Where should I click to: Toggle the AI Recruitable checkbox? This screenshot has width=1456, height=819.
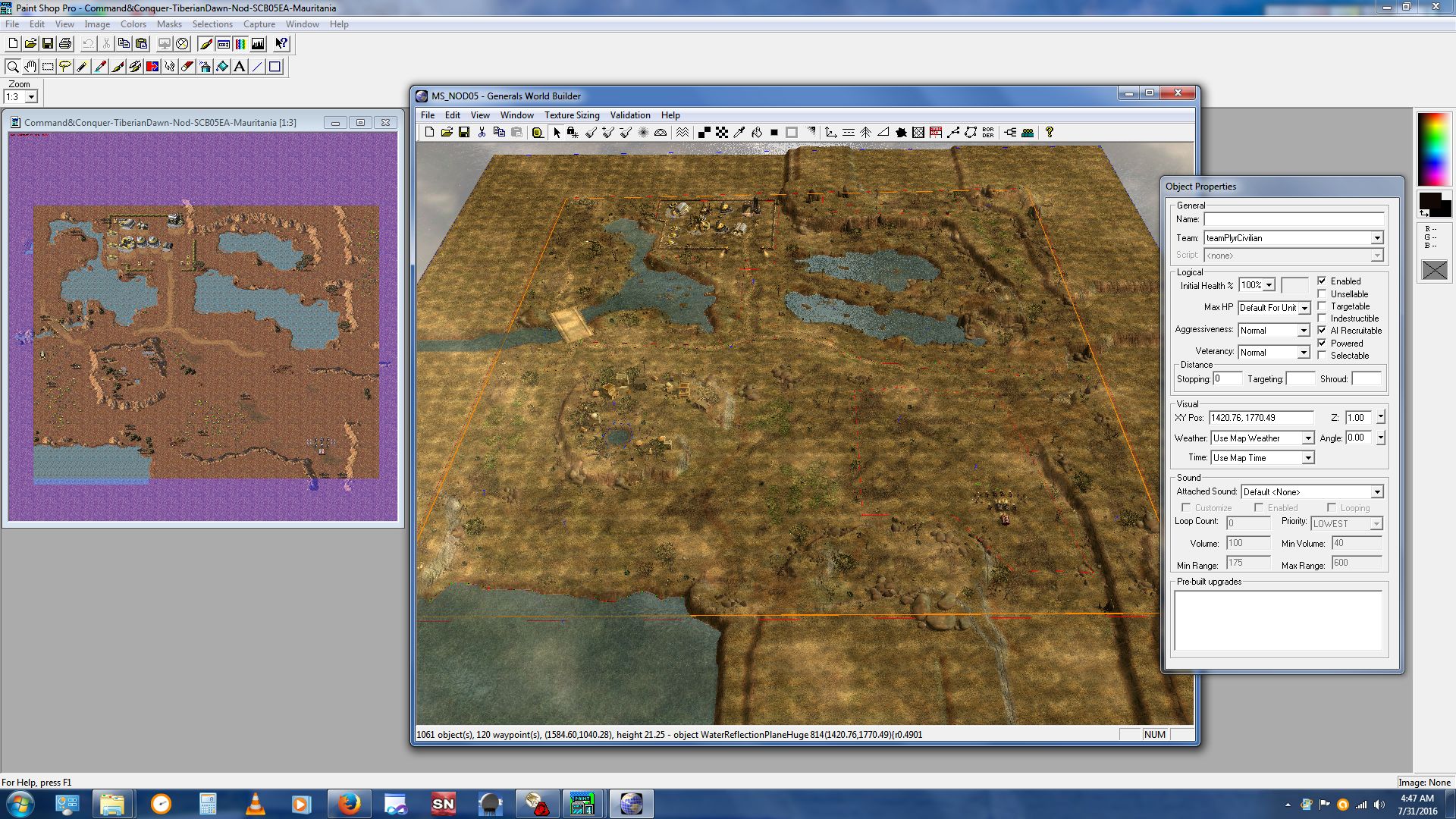(1322, 330)
